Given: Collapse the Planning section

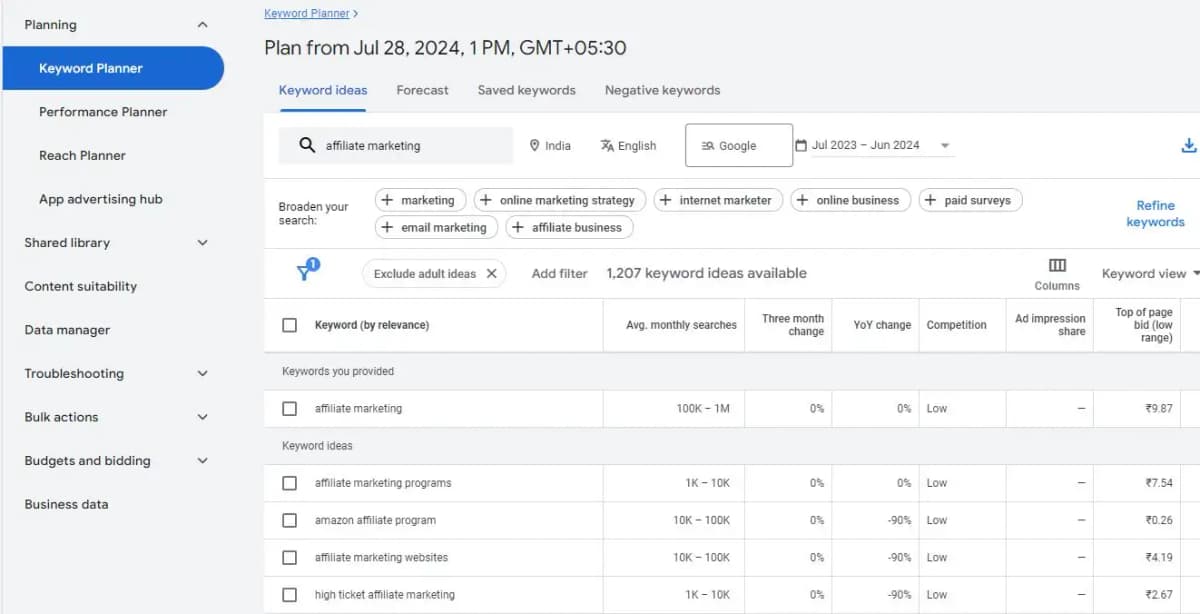Looking at the screenshot, I should (x=202, y=25).
